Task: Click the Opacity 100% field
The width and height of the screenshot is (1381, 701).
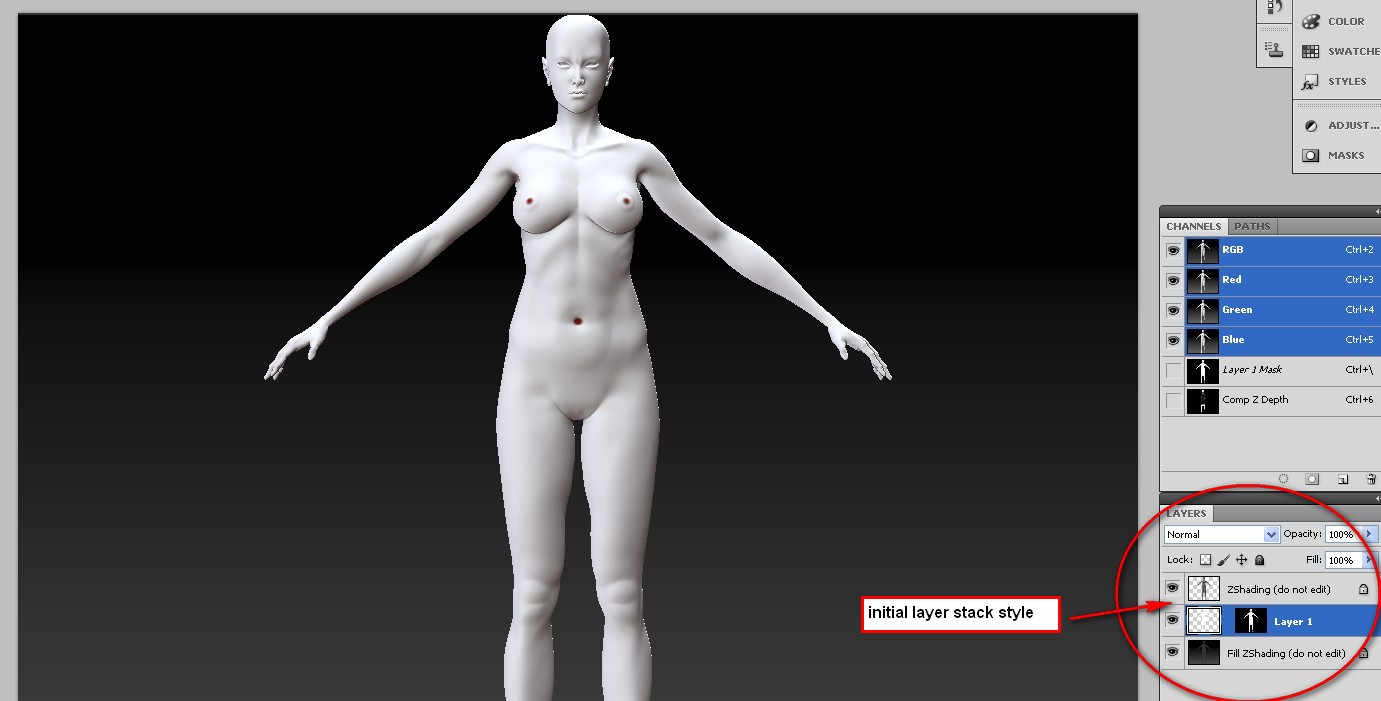Action: coord(1342,534)
